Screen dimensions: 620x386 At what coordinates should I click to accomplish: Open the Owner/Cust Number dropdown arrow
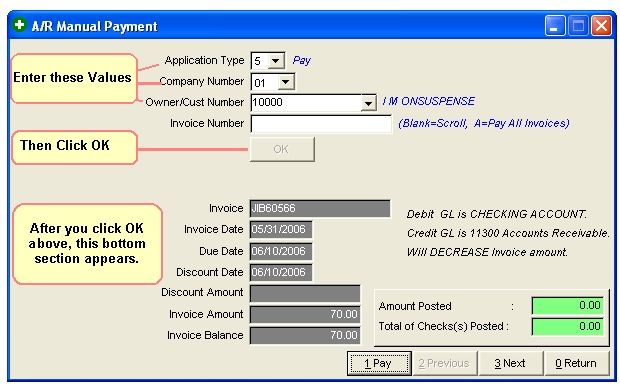368,103
